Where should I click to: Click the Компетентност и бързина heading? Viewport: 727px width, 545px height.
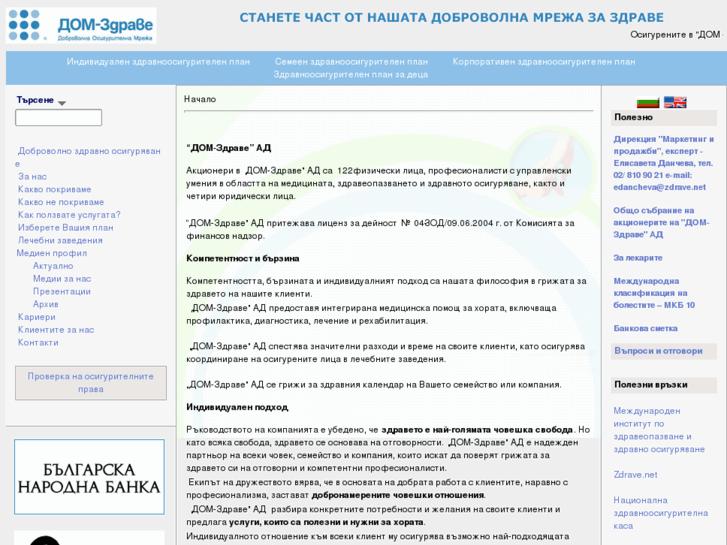pos(242,258)
